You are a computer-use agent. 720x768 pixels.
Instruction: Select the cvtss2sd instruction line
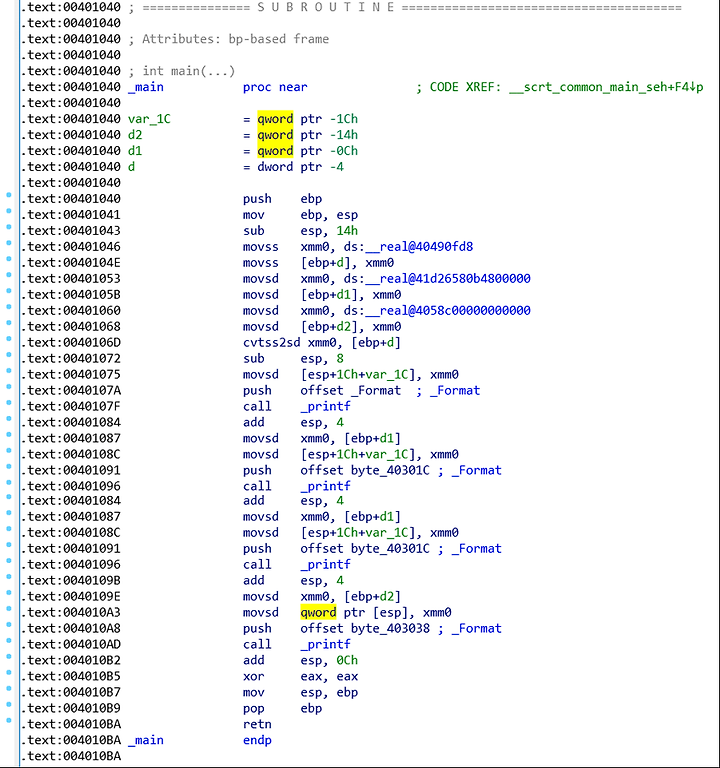click(322, 342)
